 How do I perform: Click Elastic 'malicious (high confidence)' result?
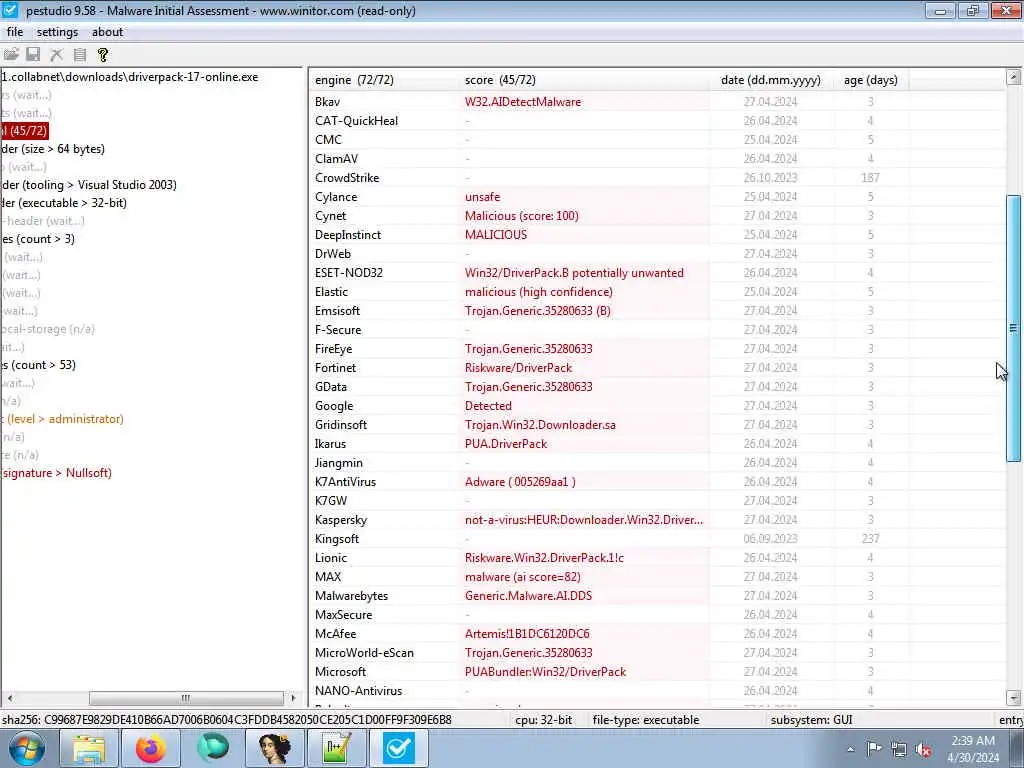539,292
